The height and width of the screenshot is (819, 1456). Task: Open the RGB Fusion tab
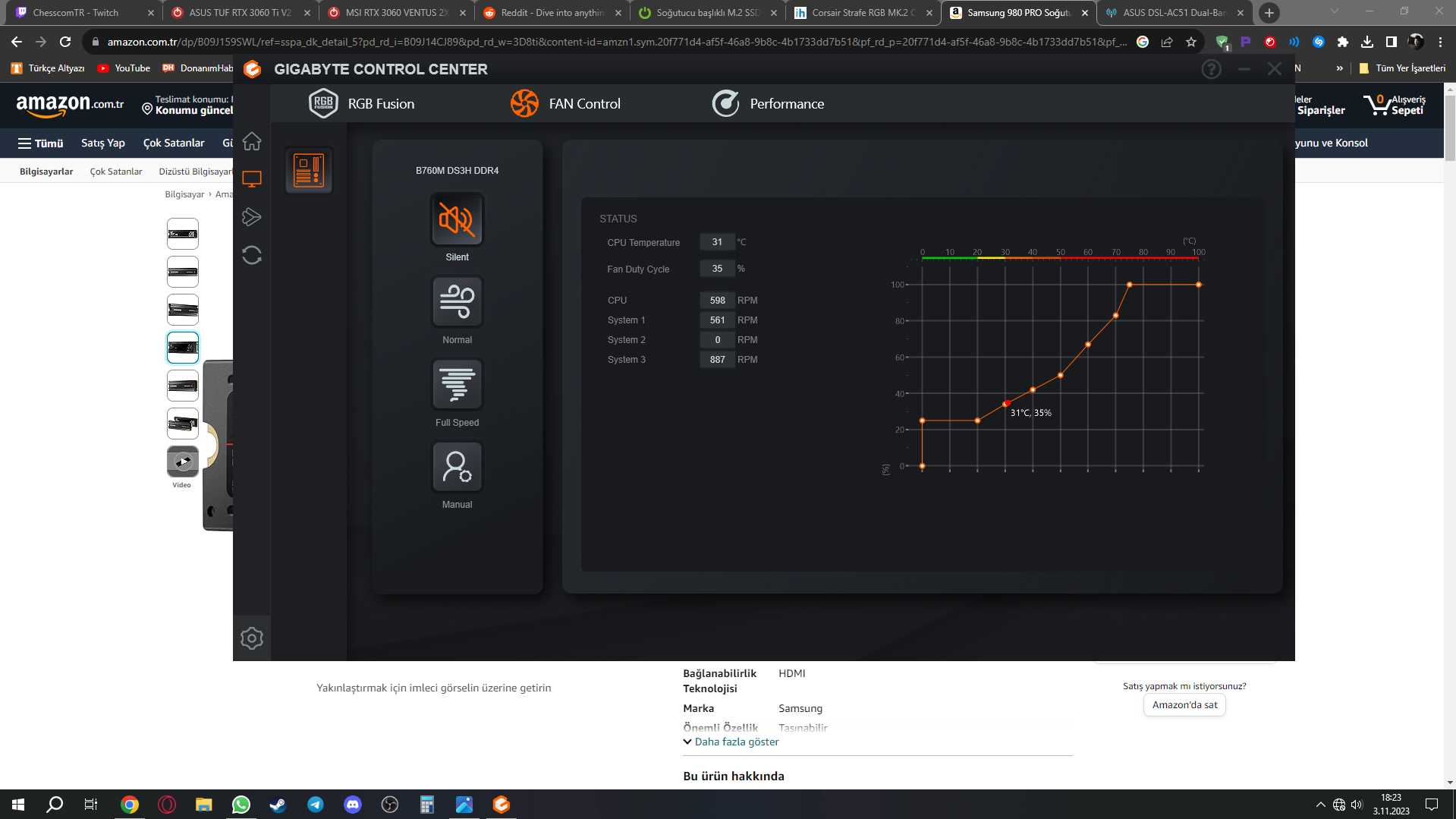[x=361, y=103]
